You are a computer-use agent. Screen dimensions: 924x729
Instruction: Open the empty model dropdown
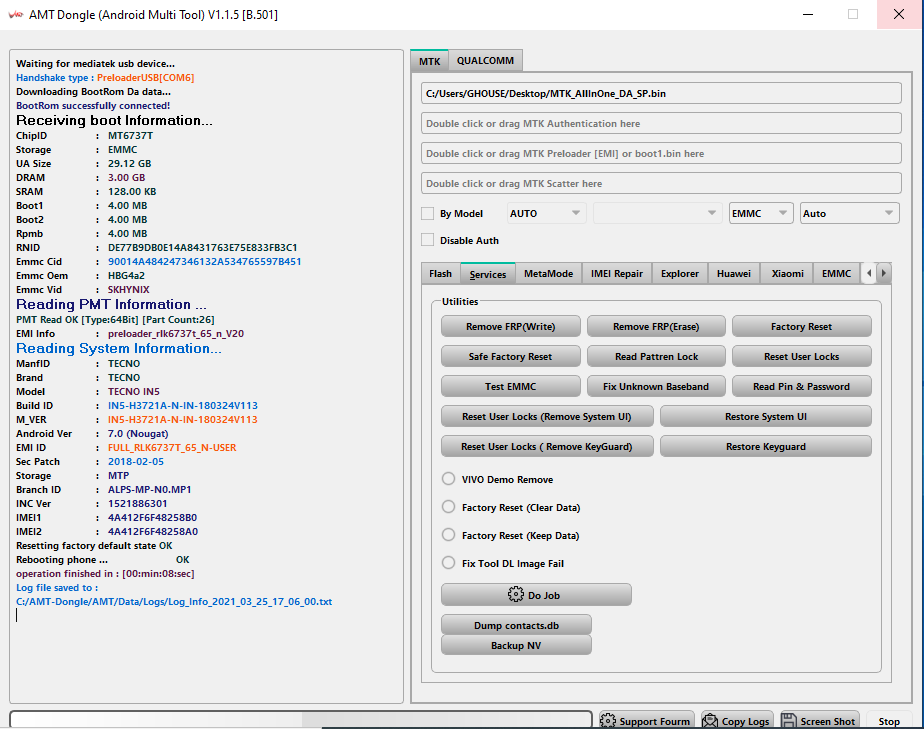click(657, 213)
